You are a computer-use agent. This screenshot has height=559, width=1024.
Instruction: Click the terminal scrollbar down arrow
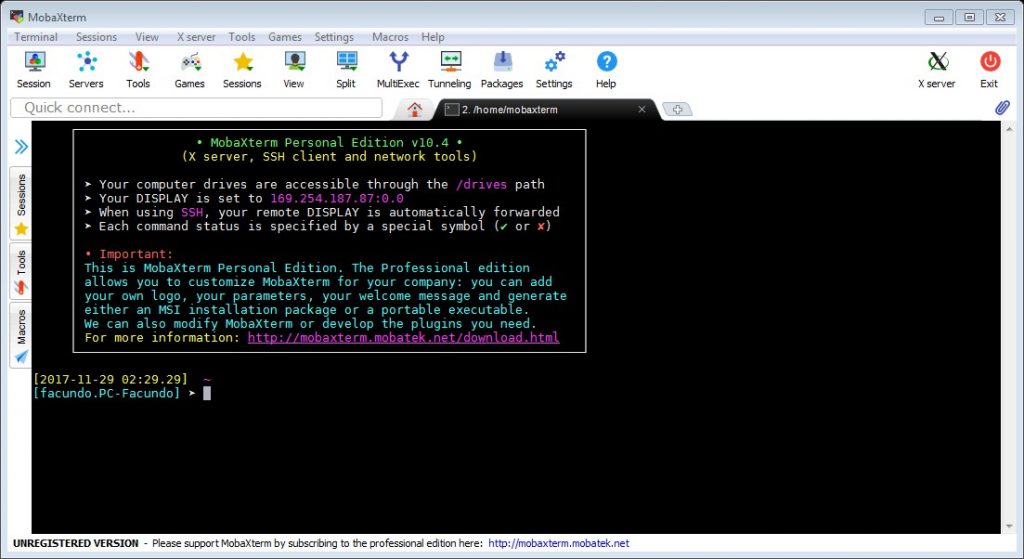(x=1010, y=526)
